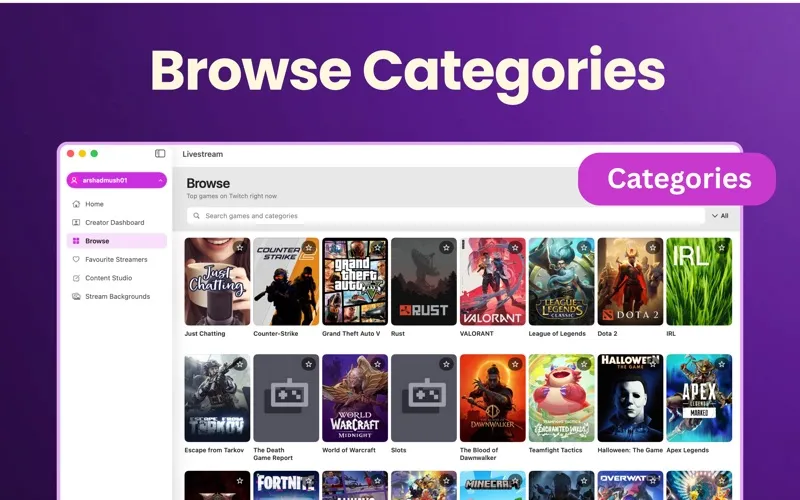Click the Favourite Streamers heart icon

click(76, 259)
